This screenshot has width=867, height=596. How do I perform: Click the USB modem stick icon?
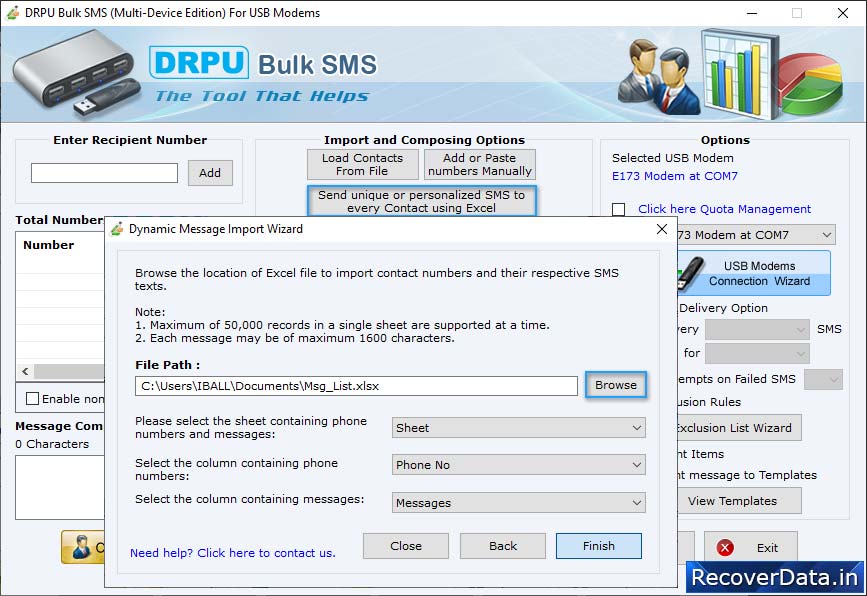691,273
